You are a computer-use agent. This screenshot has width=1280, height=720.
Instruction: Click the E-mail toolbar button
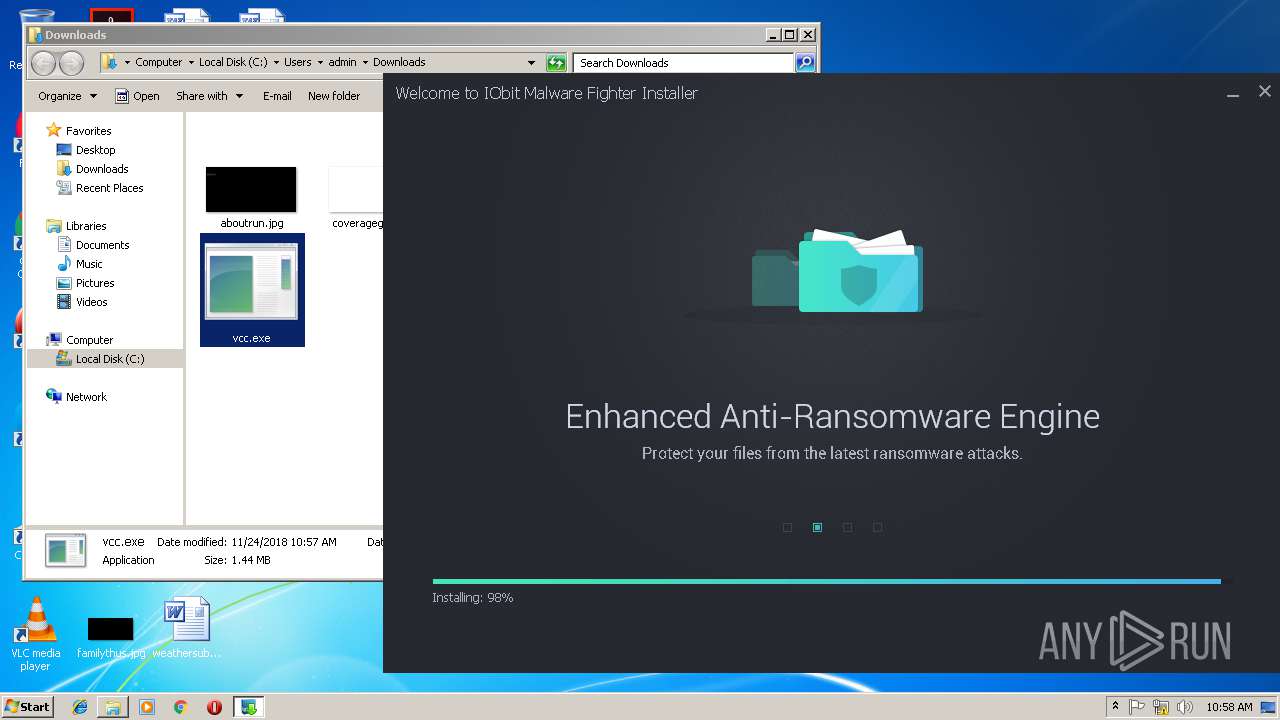[277, 96]
